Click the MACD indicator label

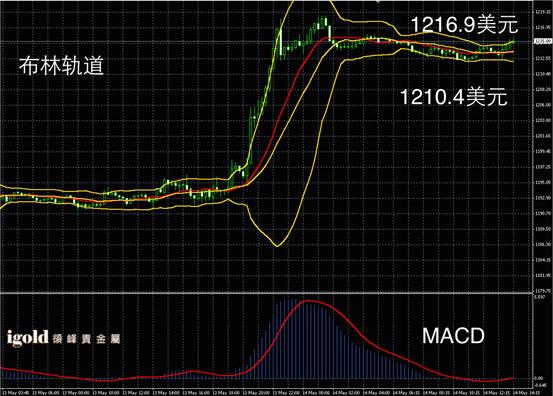click(454, 336)
